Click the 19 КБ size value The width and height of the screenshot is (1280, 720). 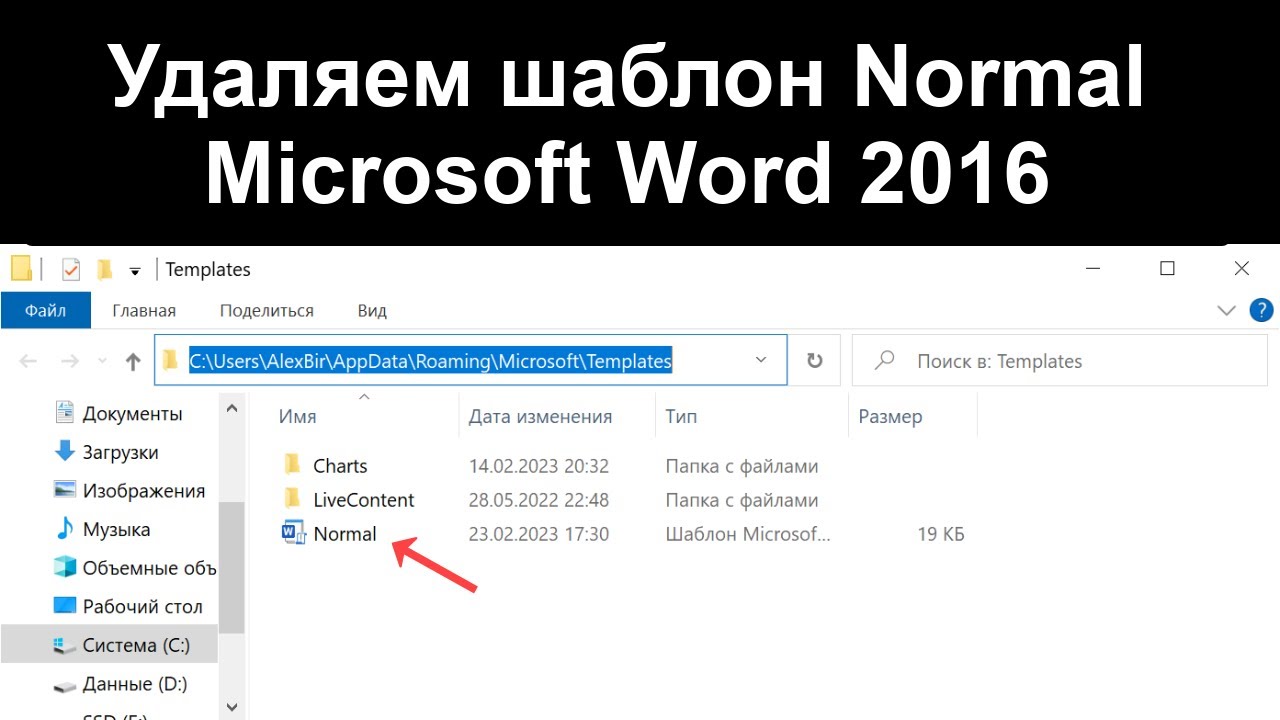[x=941, y=535]
